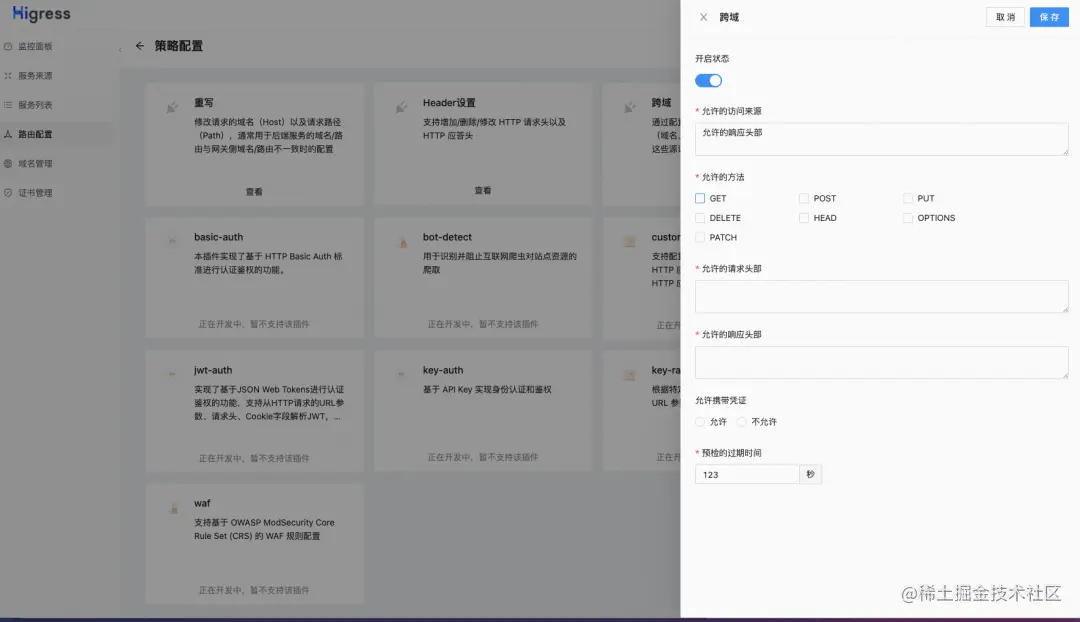Click the Higress logo
Viewport: 1080px width, 622px height.
41,13
